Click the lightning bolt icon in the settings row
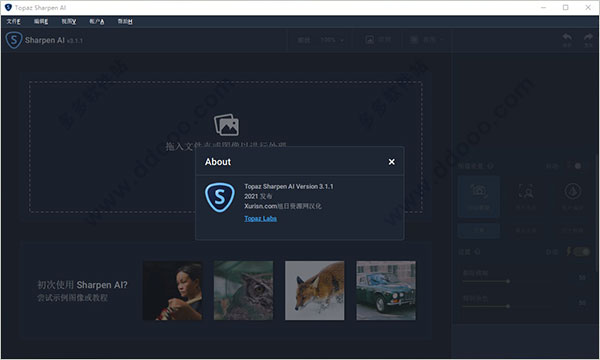 click(x=569, y=251)
